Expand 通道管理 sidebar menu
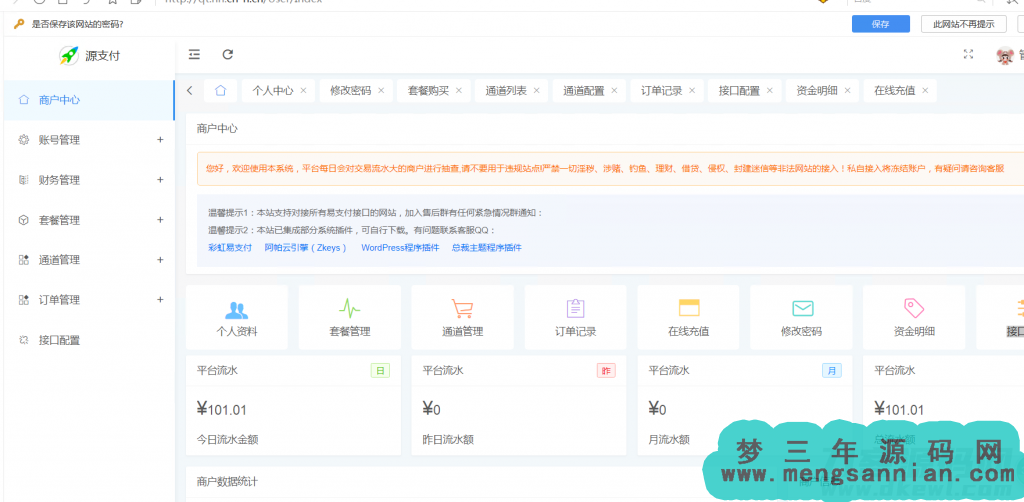1024x502 pixels. point(89,260)
